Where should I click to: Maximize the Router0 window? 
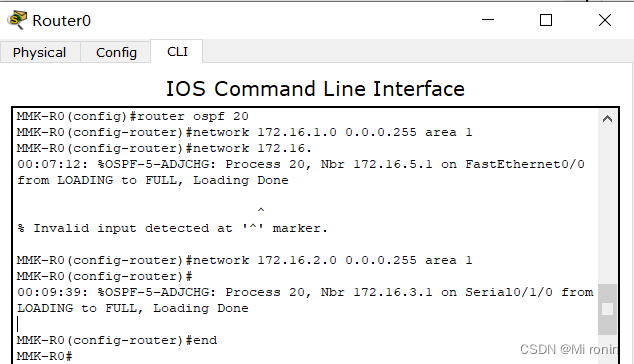pyautogui.click(x=546, y=20)
